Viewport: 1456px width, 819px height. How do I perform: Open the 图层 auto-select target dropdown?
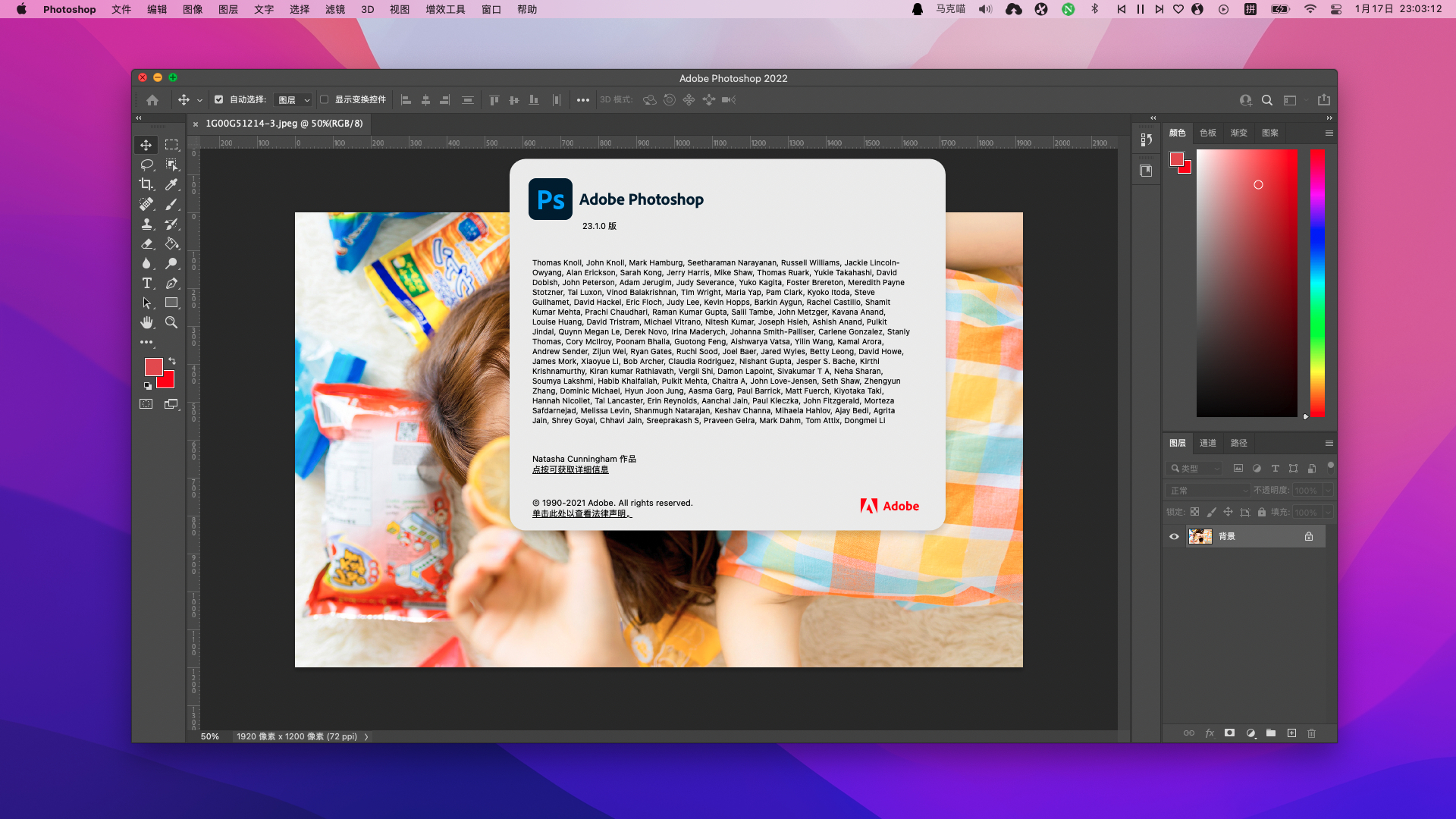click(293, 100)
